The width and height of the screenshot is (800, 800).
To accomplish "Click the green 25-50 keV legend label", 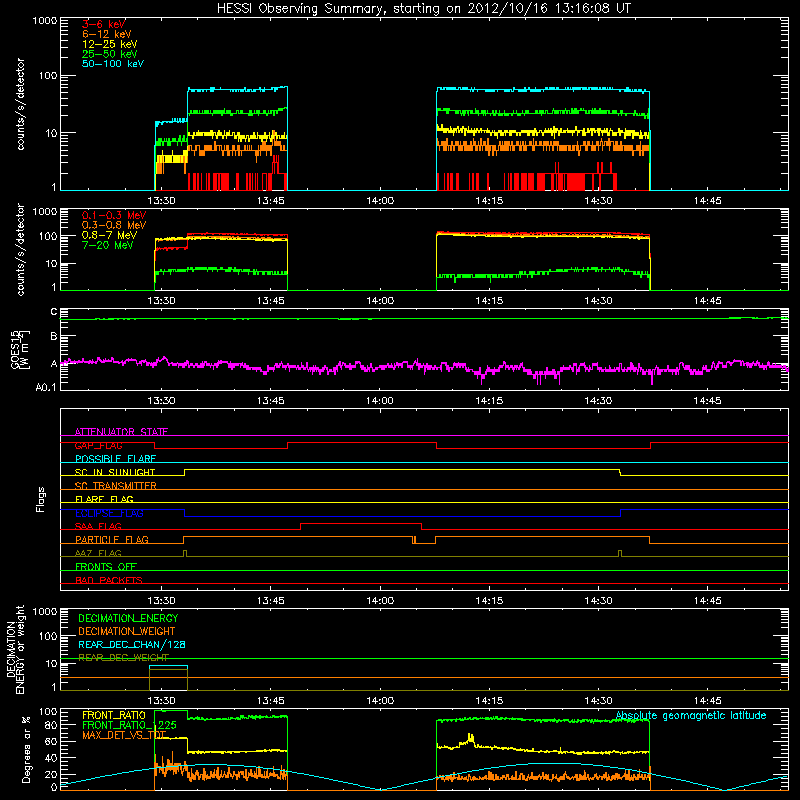I will 110,54.
